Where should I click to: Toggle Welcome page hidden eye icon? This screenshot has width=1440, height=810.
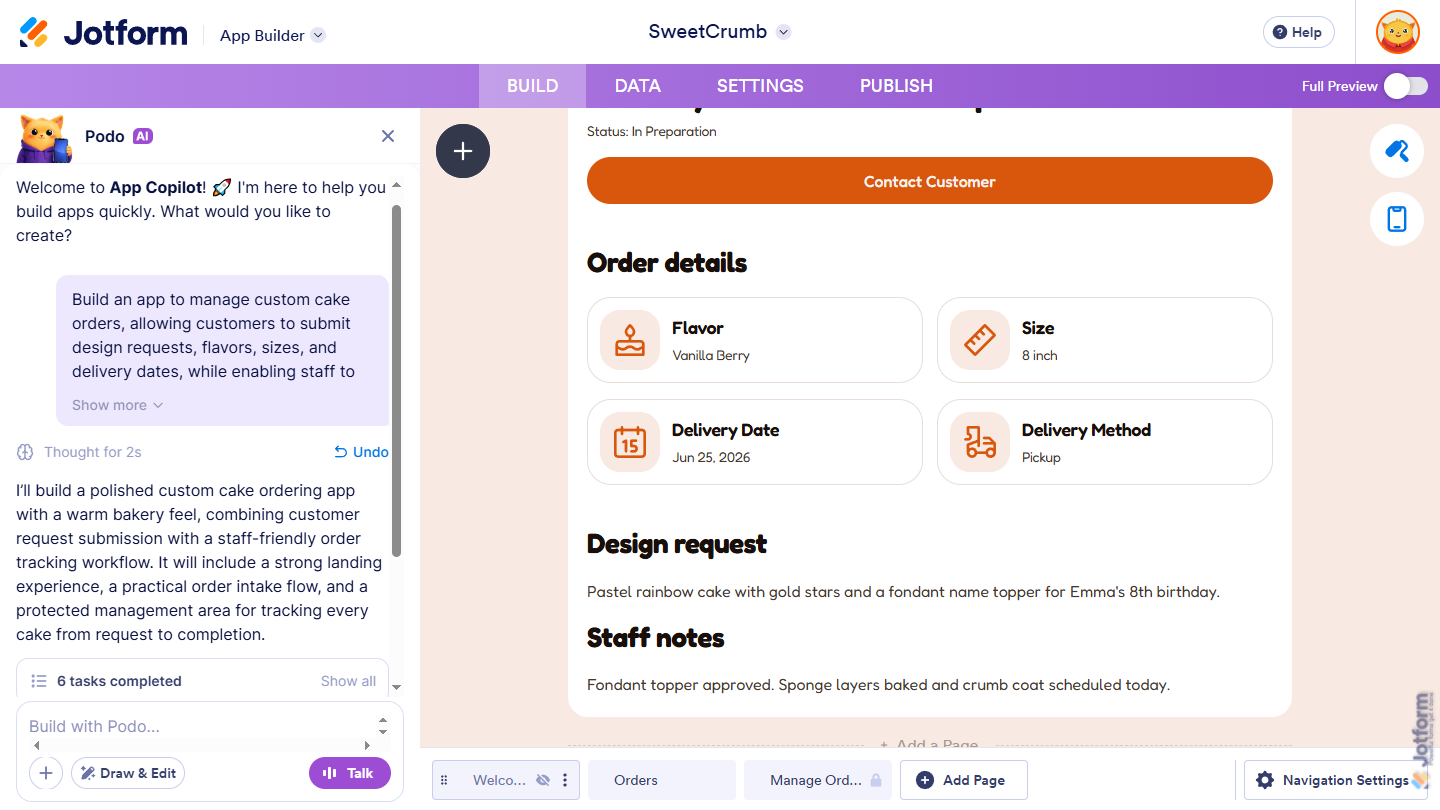point(543,780)
